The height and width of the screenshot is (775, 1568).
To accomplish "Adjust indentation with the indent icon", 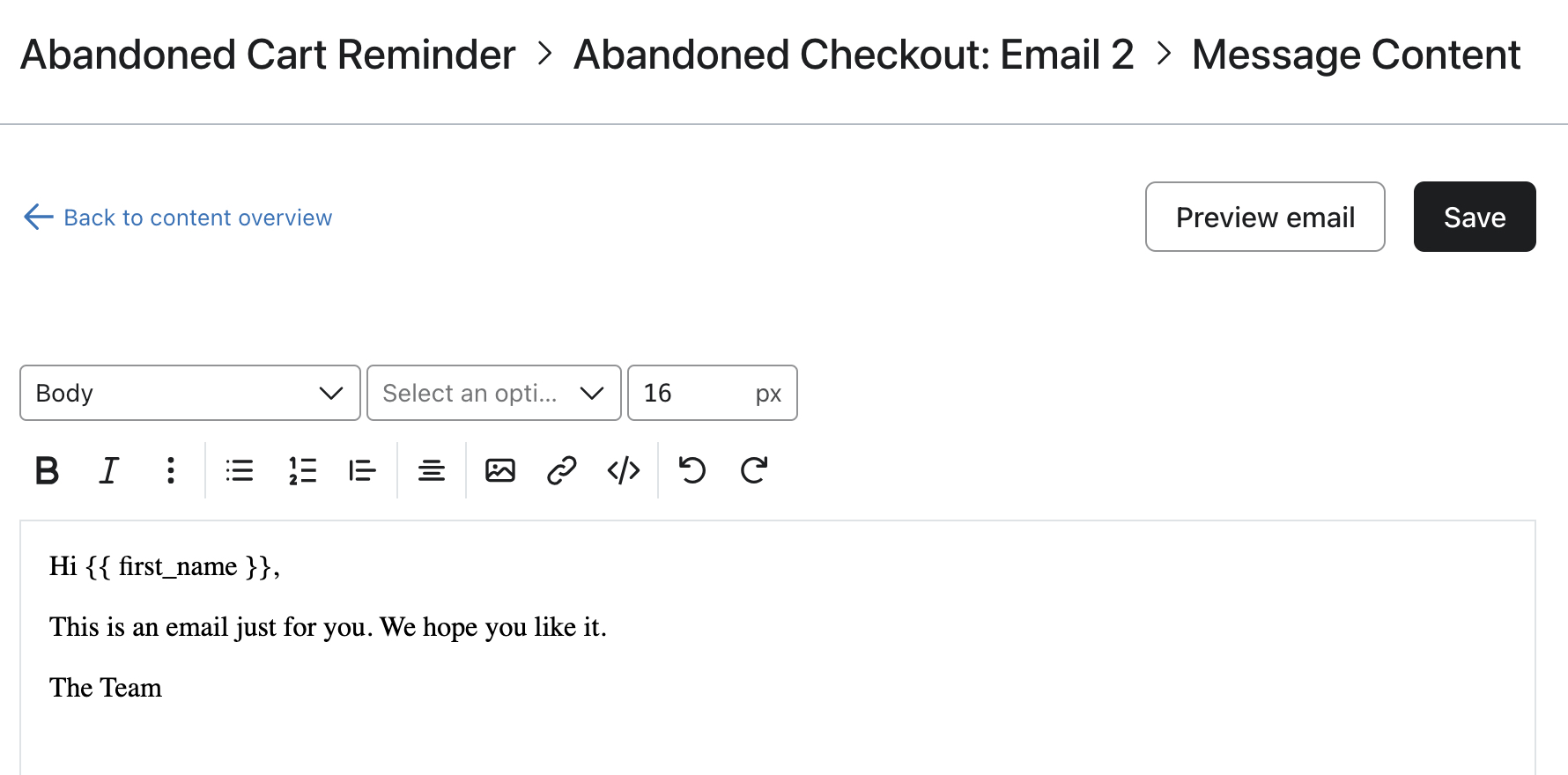I will coord(363,470).
